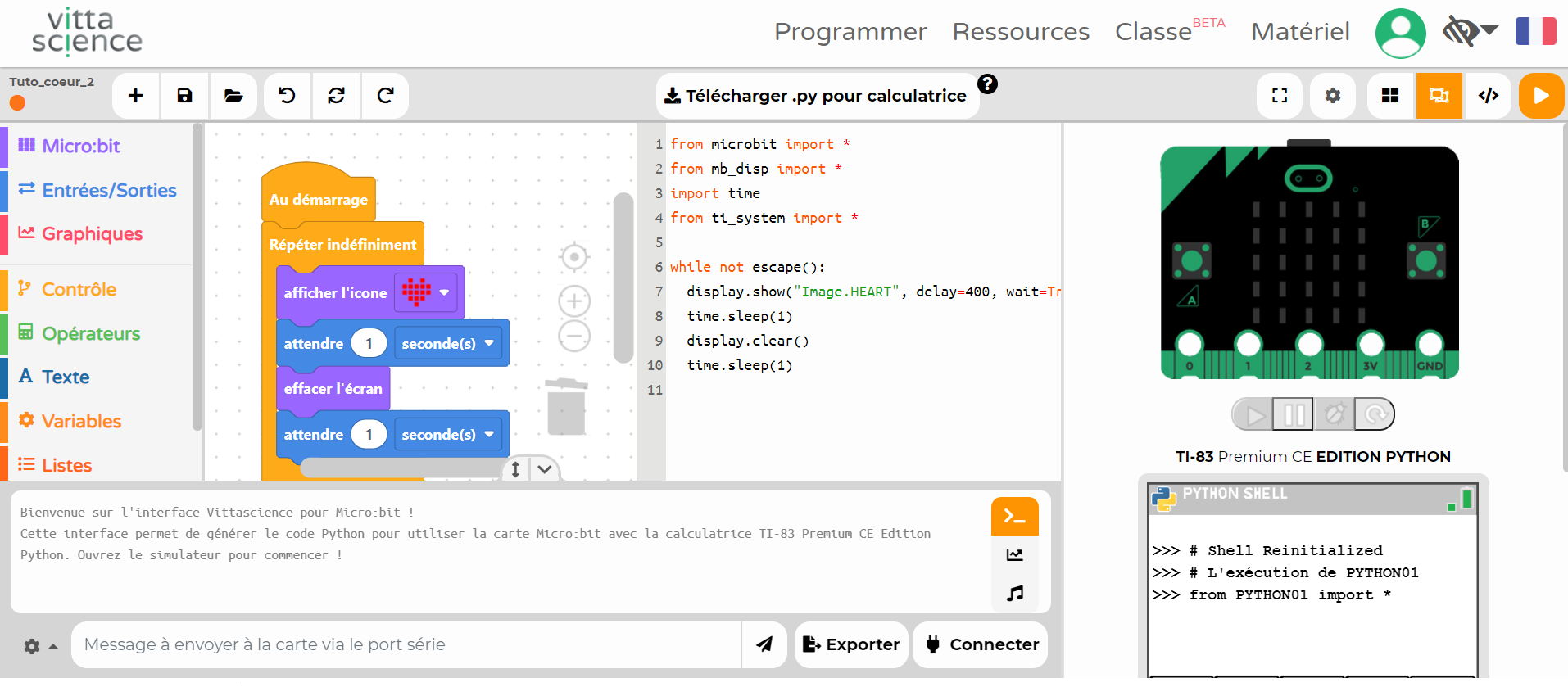
Task: Zoom in on block workspace
Action: point(574,301)
